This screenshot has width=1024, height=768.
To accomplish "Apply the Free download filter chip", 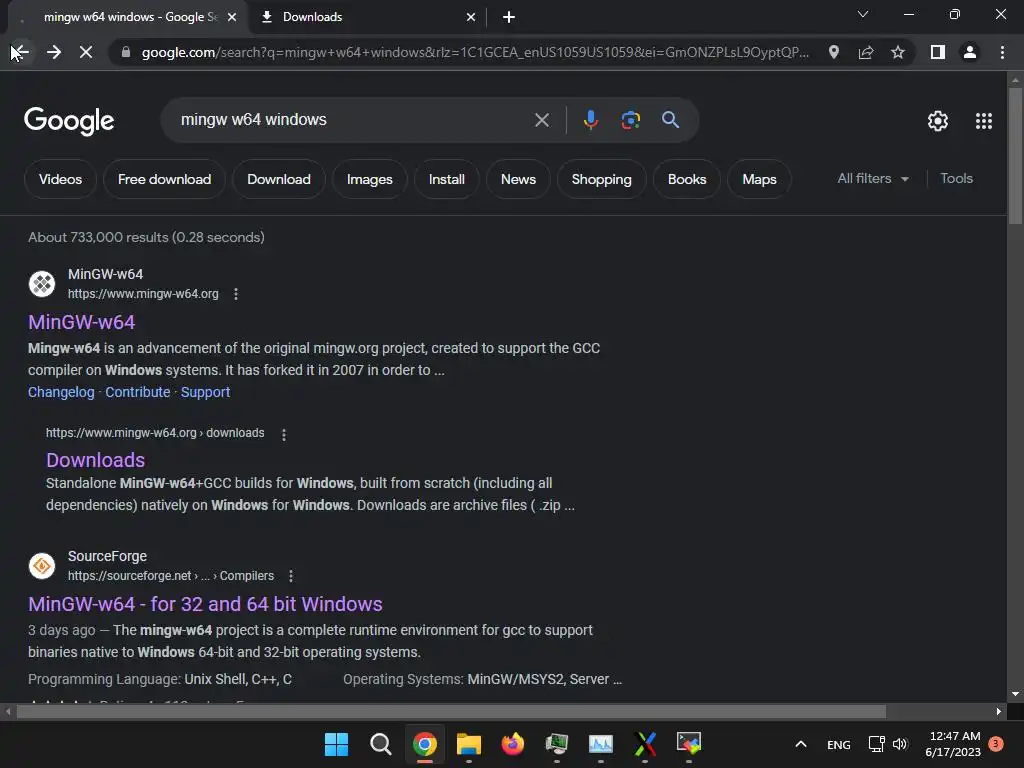I will (x=165, y=179).
